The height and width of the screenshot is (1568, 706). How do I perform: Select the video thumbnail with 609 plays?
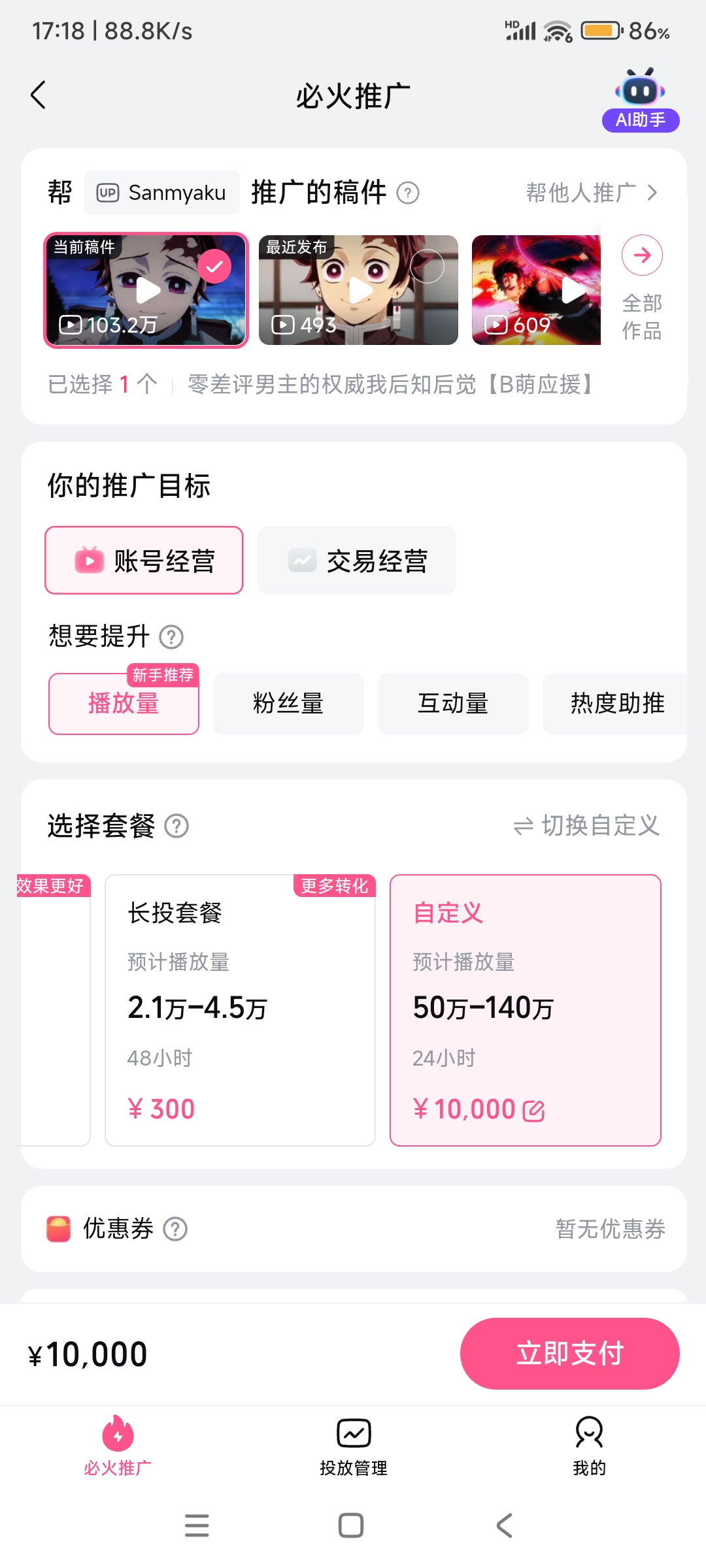(536, 290)
